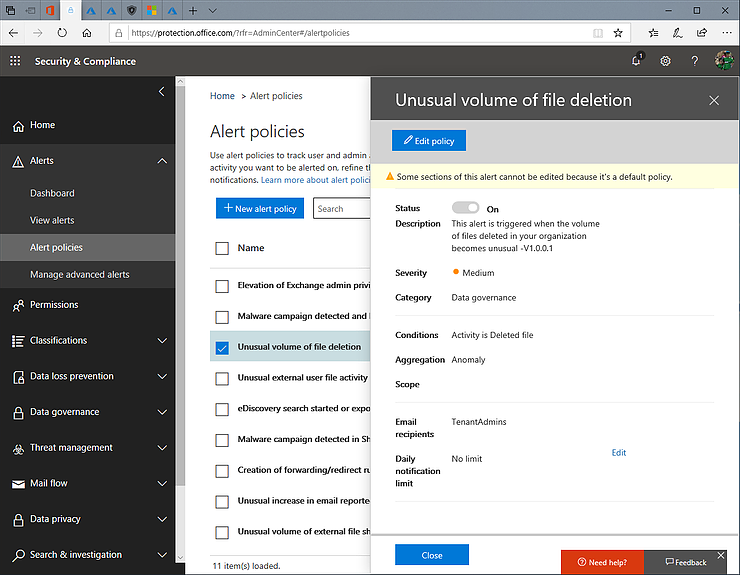Open the app launcher waffle icon
This screenshot has height=575, width=740.
(x=15, y=61)
